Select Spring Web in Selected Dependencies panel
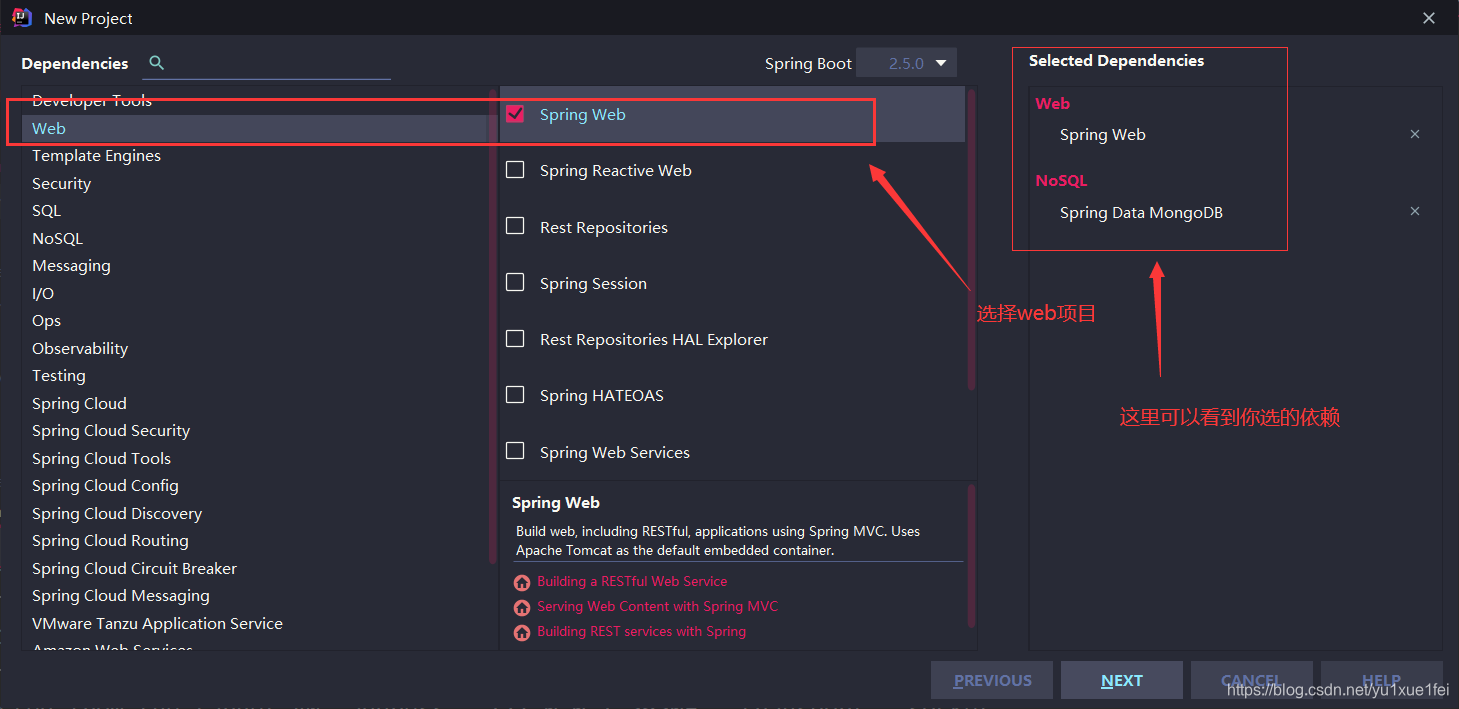This screenshot has width=1459, height=709. pos(1103,135)
